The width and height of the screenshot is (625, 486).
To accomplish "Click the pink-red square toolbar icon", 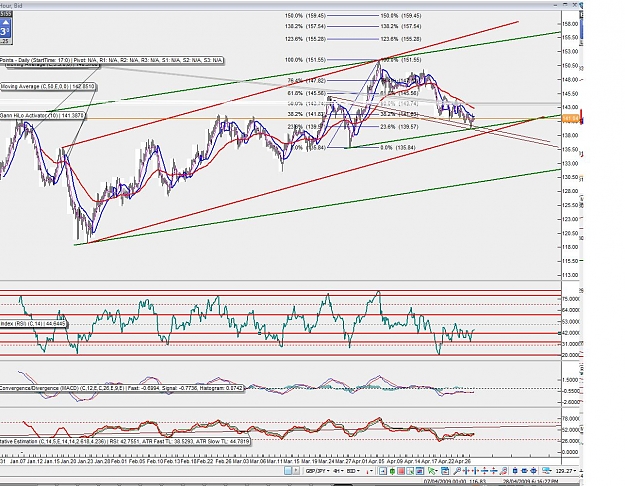I will (401, 471).
